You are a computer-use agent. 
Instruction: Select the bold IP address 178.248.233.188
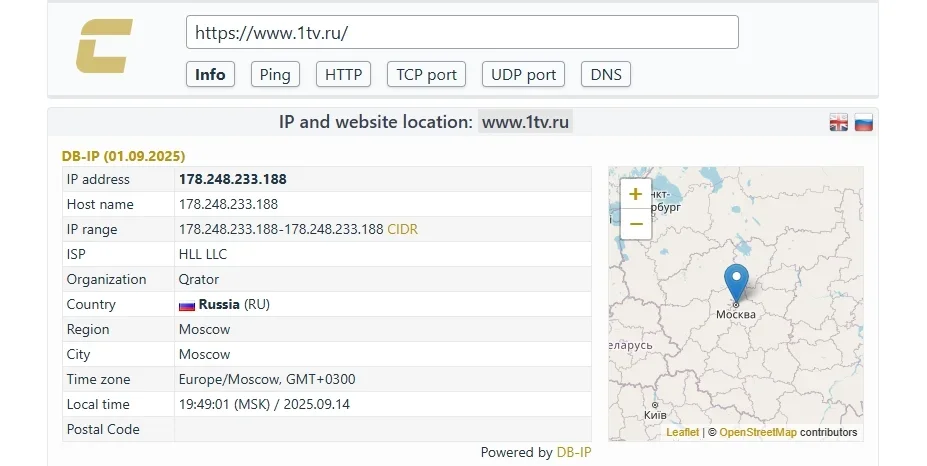click(x=233, y=179)
